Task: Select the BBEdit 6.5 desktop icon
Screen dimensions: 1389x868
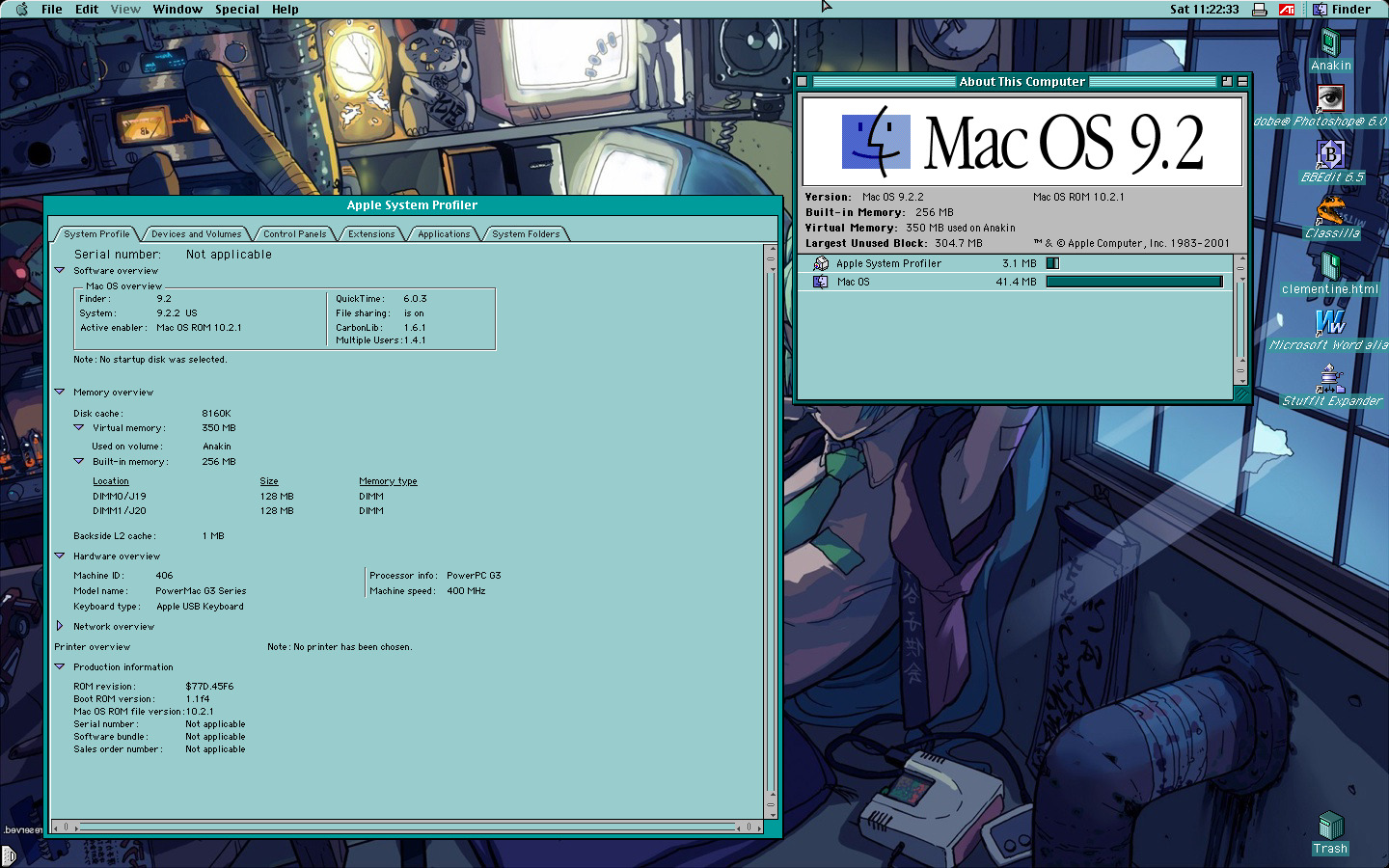Action: pos(1330,155)
